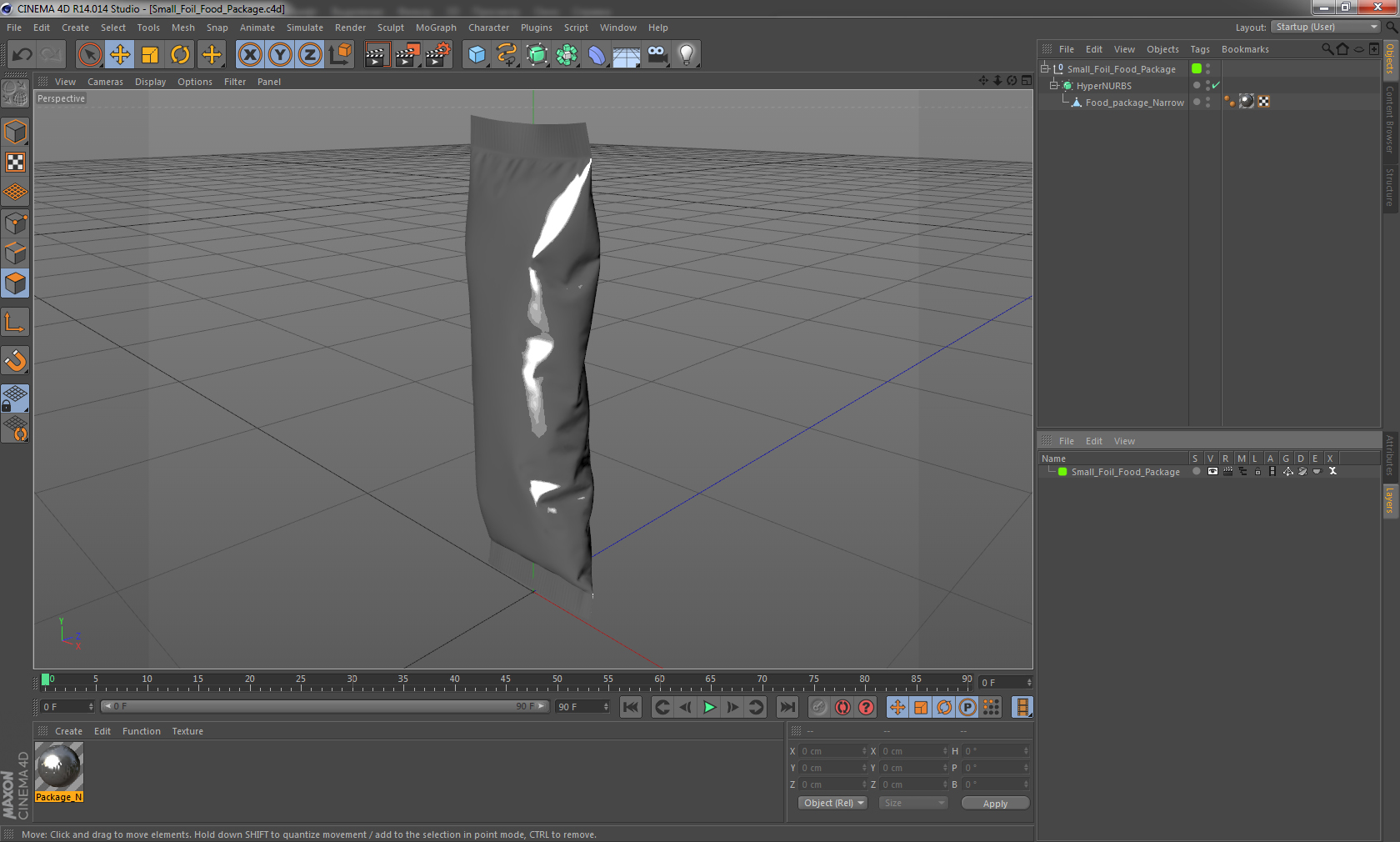Collapse the HyperNURBS tree node
The height and width of the screenshot is (842, 1400).
[x=1053, y=86]
